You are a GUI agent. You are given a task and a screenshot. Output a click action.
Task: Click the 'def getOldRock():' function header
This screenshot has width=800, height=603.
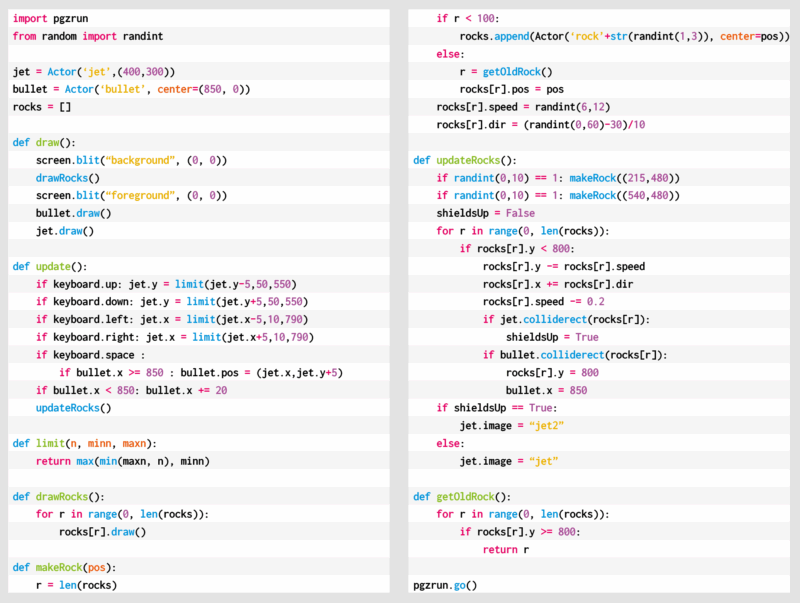[462, 496]
